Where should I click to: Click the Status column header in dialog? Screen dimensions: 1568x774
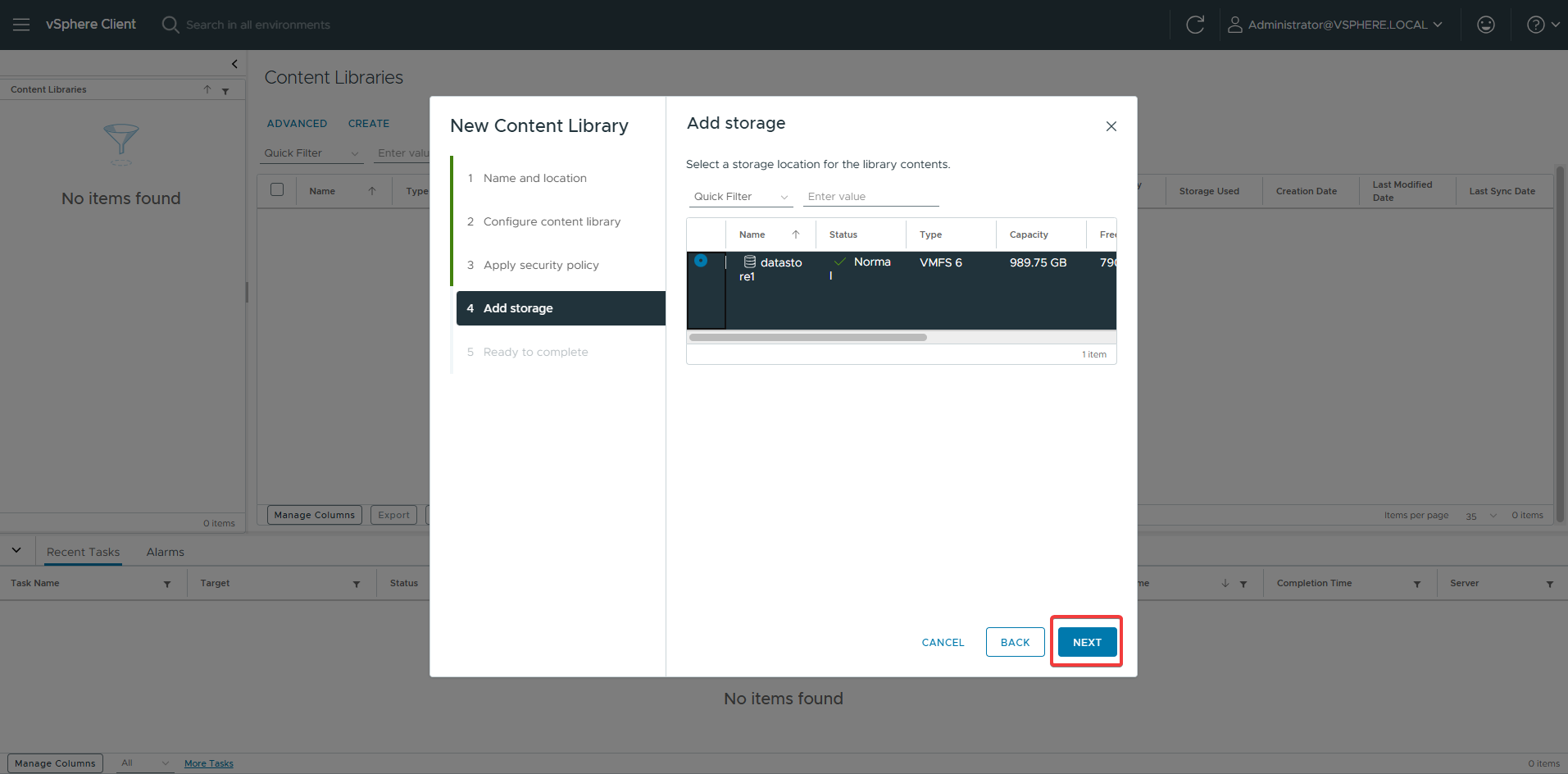pos(843,234)
